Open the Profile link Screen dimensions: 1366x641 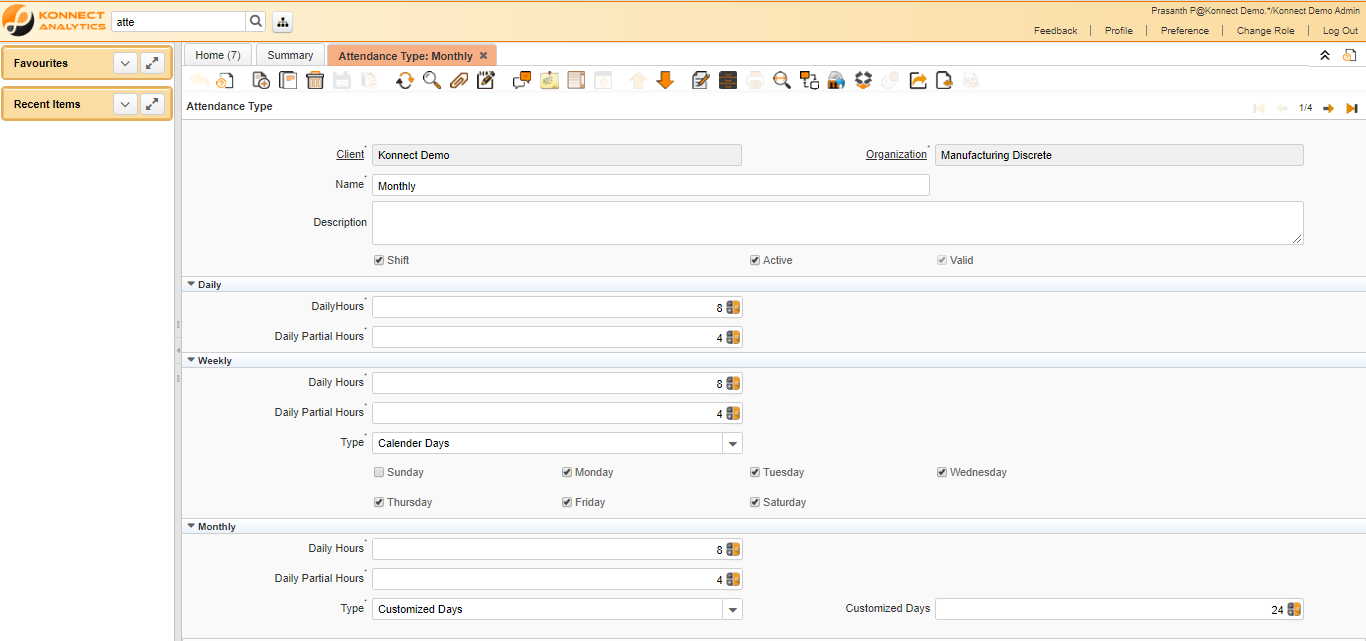pos(1119,31)
